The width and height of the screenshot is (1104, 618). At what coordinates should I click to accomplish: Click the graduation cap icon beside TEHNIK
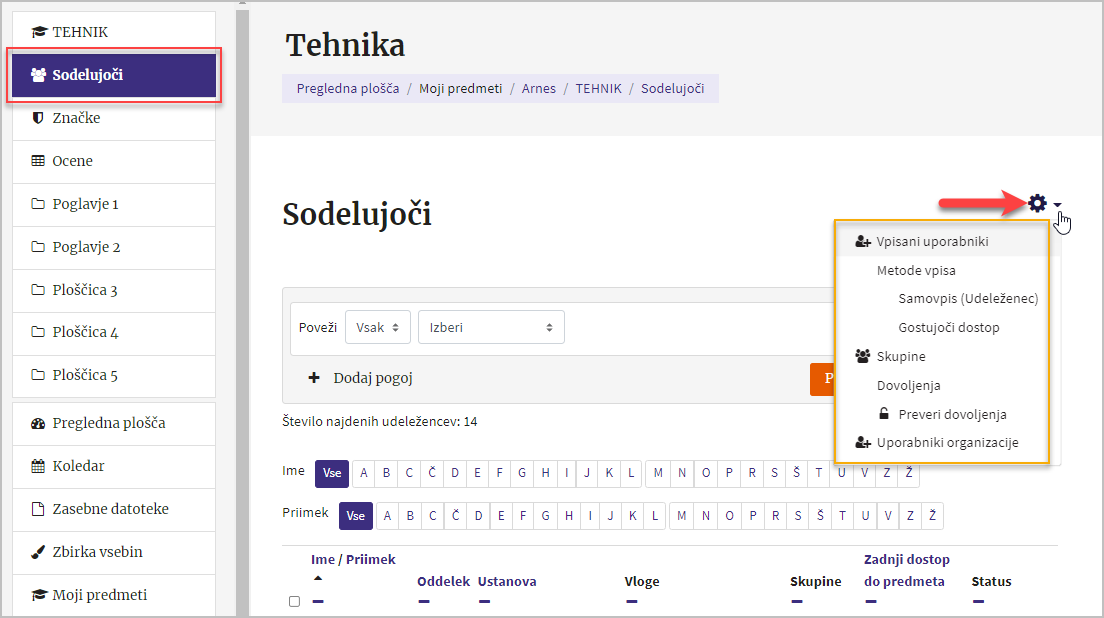(39, 32)
